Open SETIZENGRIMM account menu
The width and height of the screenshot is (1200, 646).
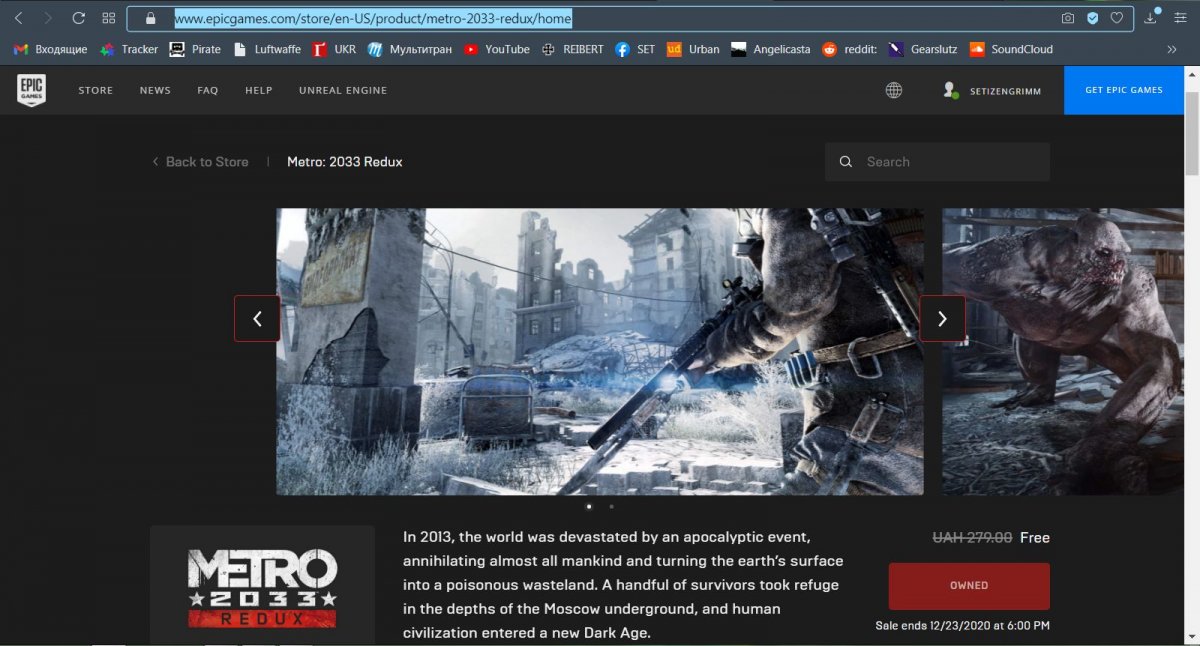[x=991, y=91]
